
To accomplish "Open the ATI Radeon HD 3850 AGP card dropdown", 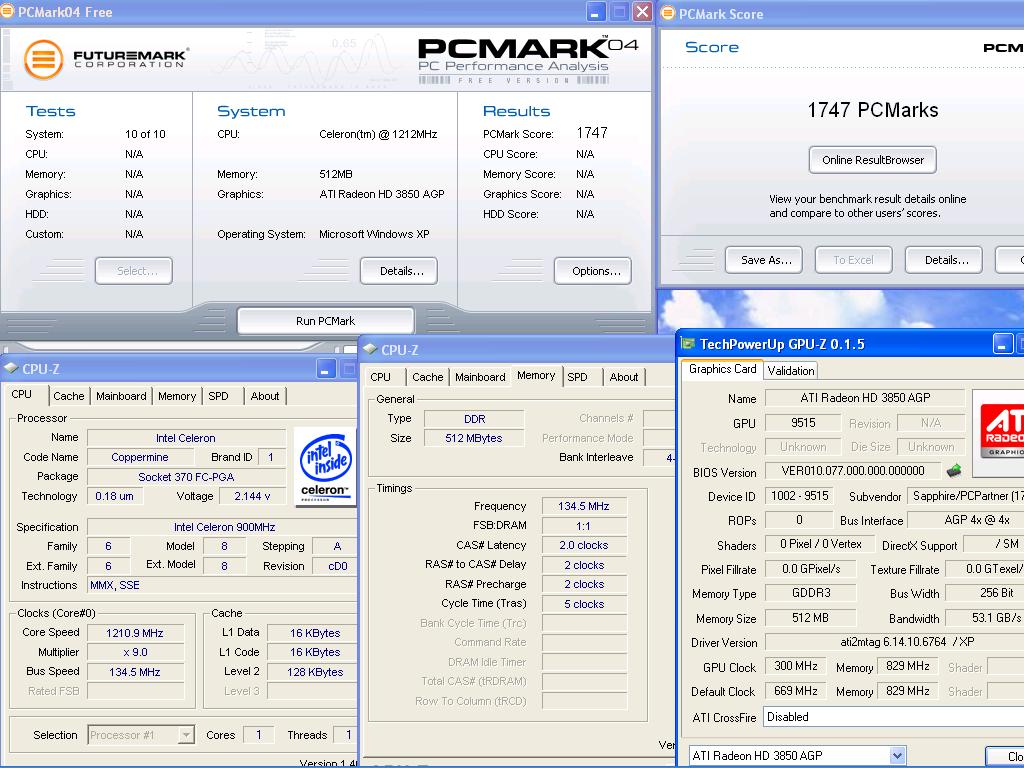I will tap(897, 756).
